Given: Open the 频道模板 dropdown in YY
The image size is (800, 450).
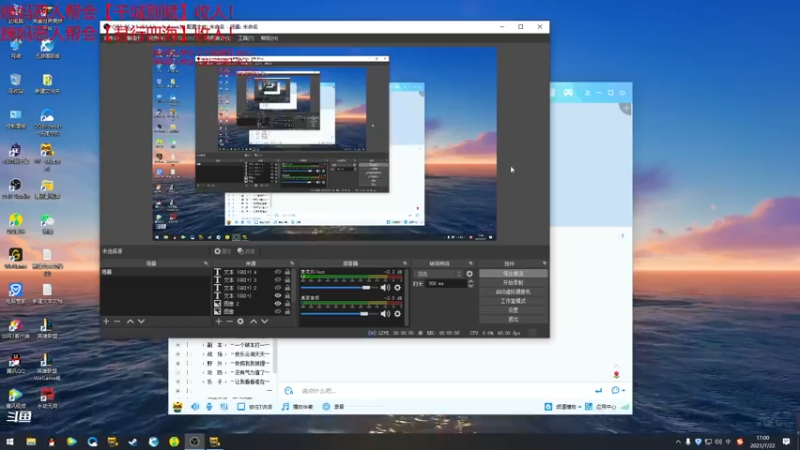Looking at the screenshot, I should tap(563, 407).
